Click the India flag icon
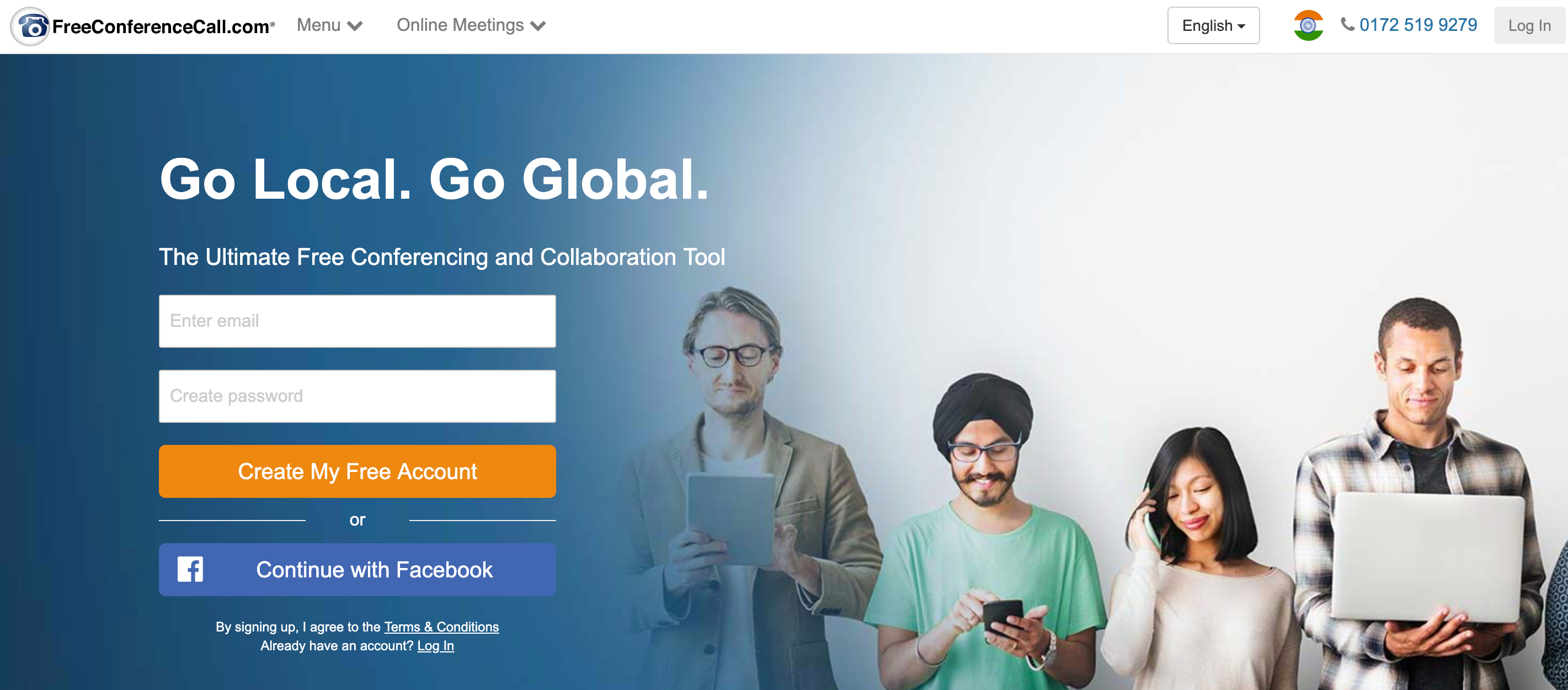The image size is (1568, 690). coord(1308,25)
